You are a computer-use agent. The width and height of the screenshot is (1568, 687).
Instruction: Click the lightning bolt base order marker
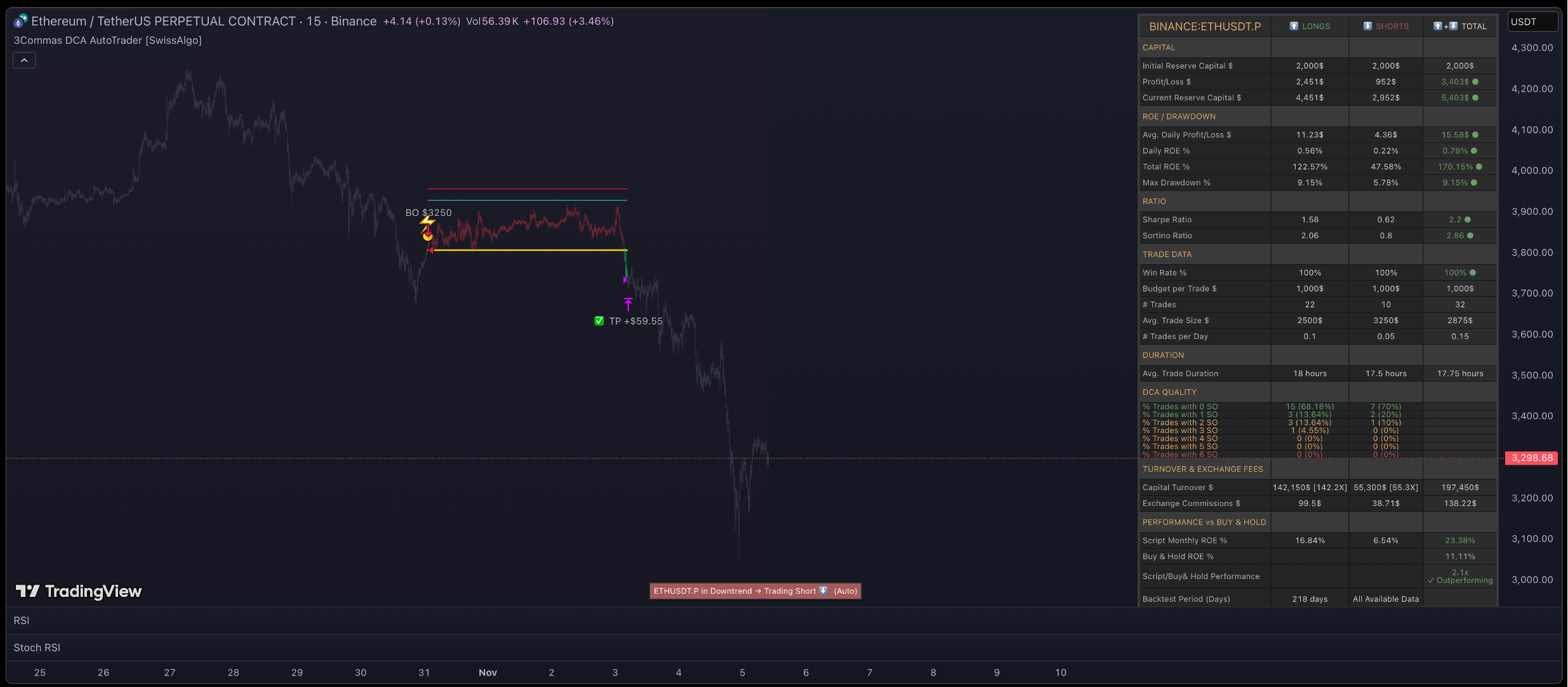click(427, 222)
